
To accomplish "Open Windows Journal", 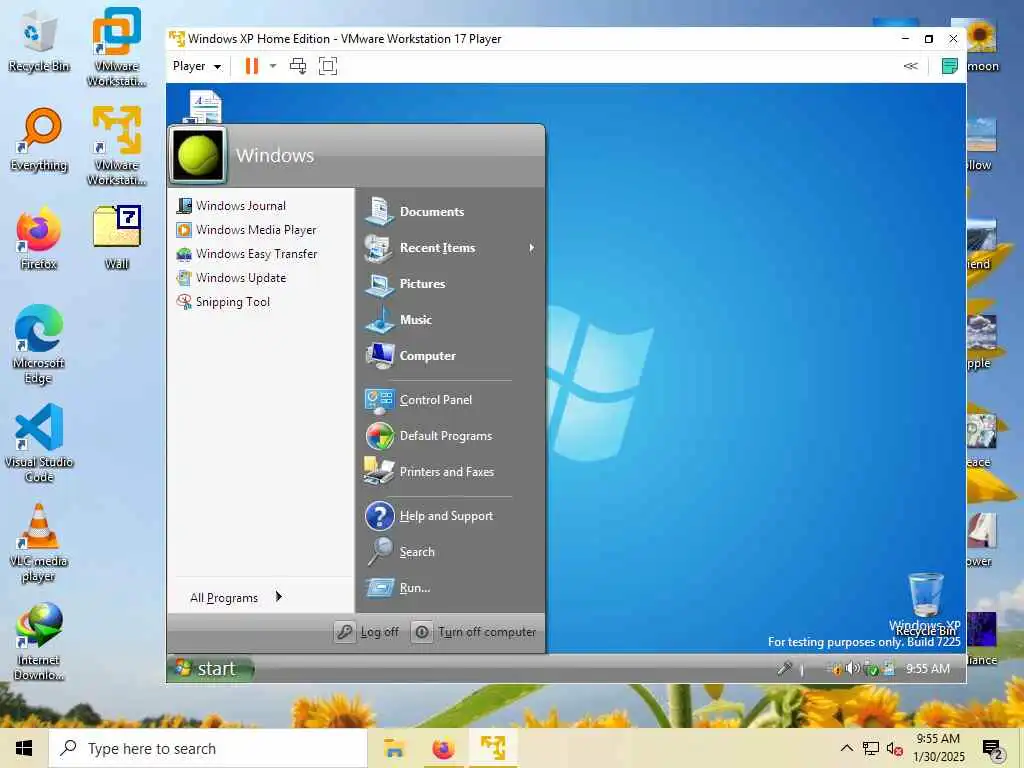I will click(231, 206).
